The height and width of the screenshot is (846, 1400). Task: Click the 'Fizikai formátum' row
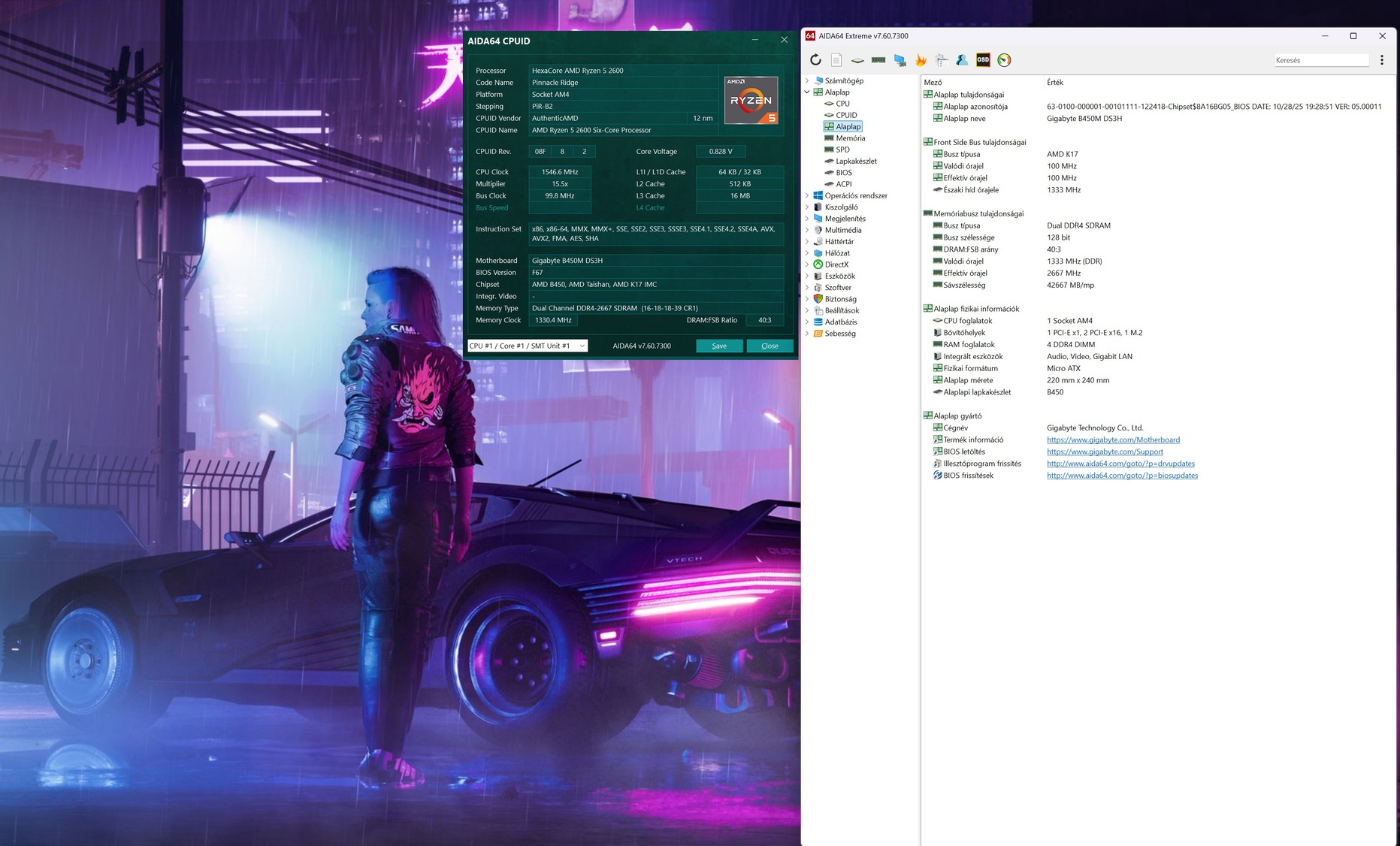pyautogui.click(x=1157, y=368)
